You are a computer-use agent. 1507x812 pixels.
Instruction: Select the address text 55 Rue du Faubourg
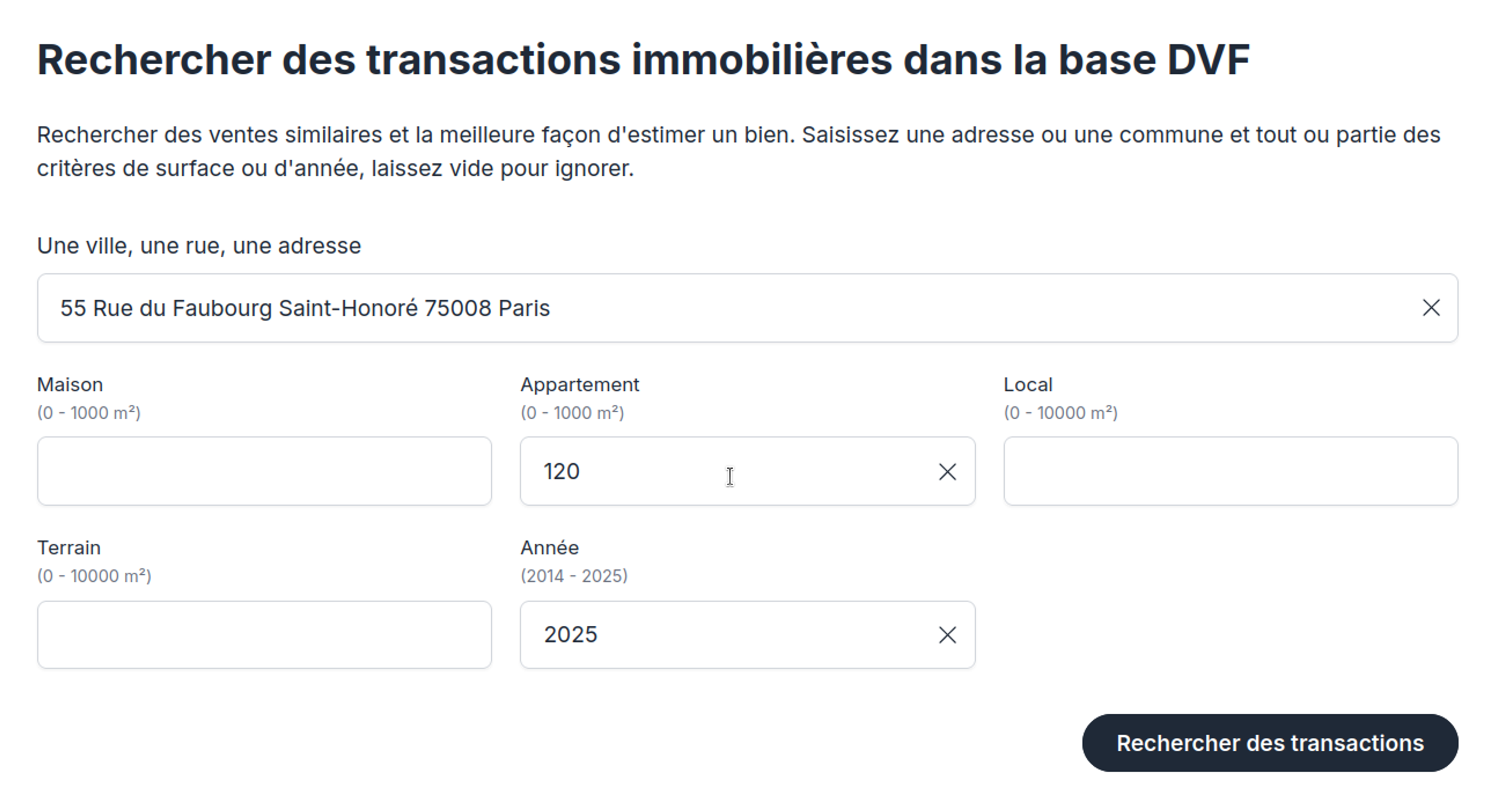coord(304,308)
